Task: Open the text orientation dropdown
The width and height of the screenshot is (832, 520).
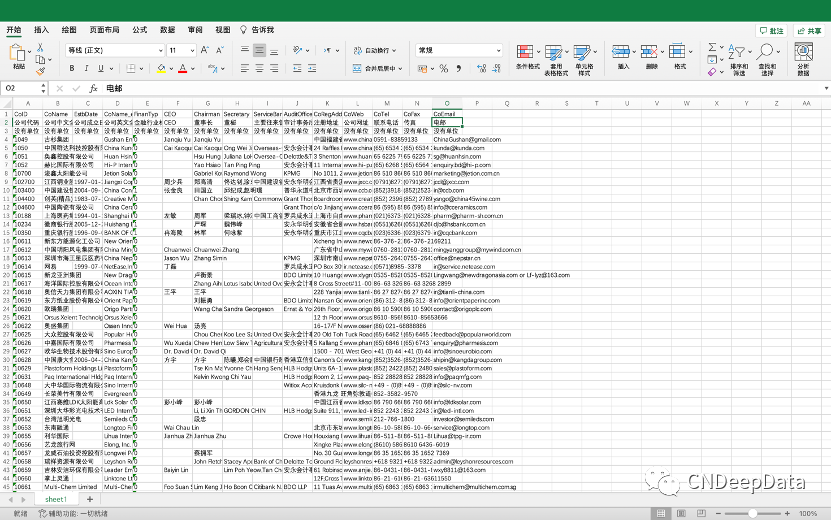Action: tap(308, 50)
